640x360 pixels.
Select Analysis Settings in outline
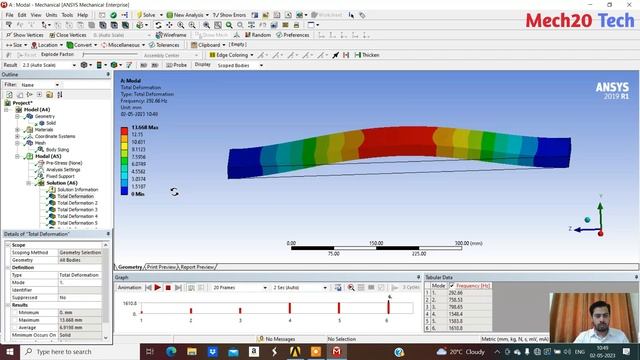pyautogui.click(x=63, y=170)
